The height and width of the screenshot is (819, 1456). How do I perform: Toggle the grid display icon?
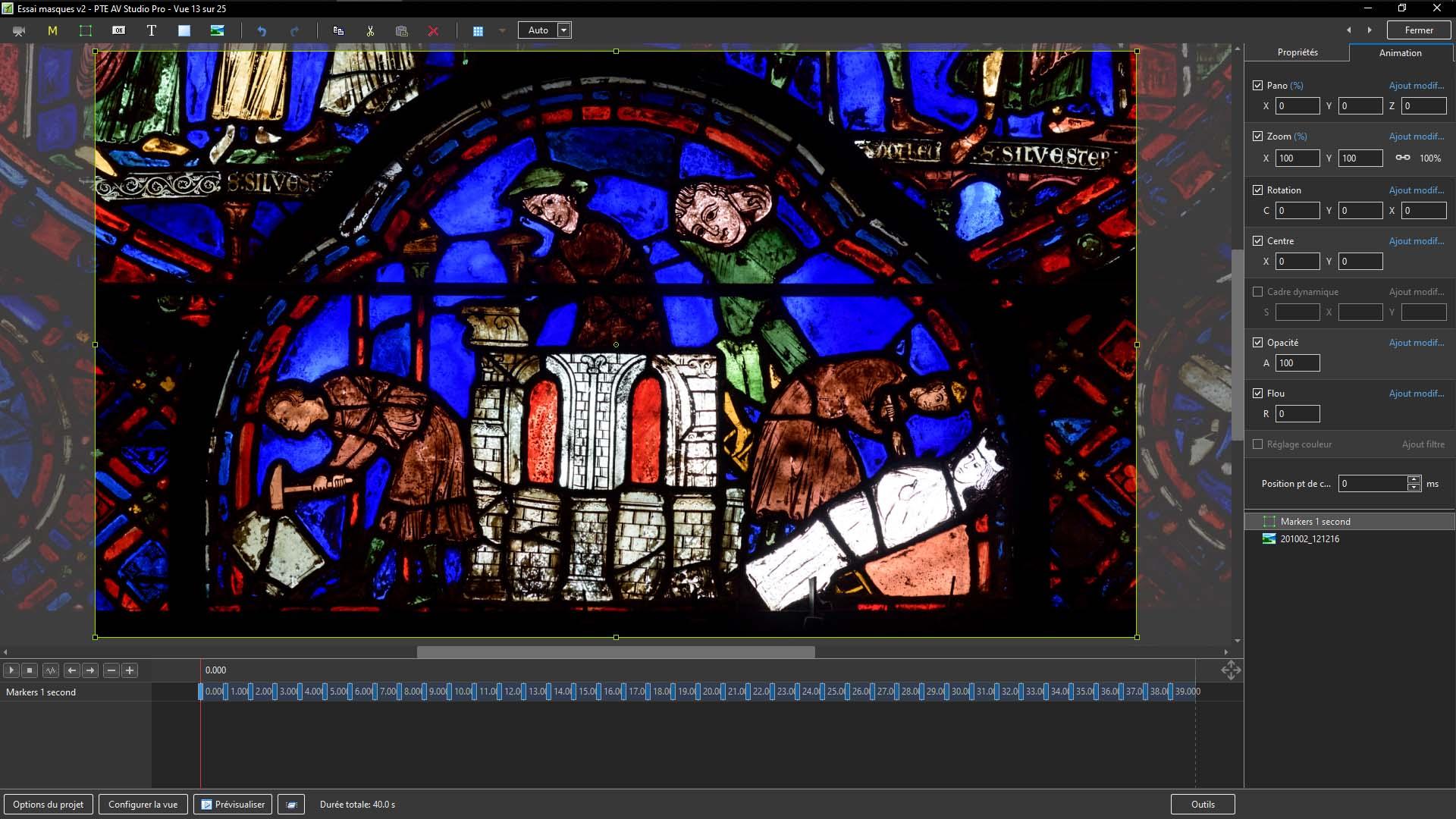(x=478, y=31)
